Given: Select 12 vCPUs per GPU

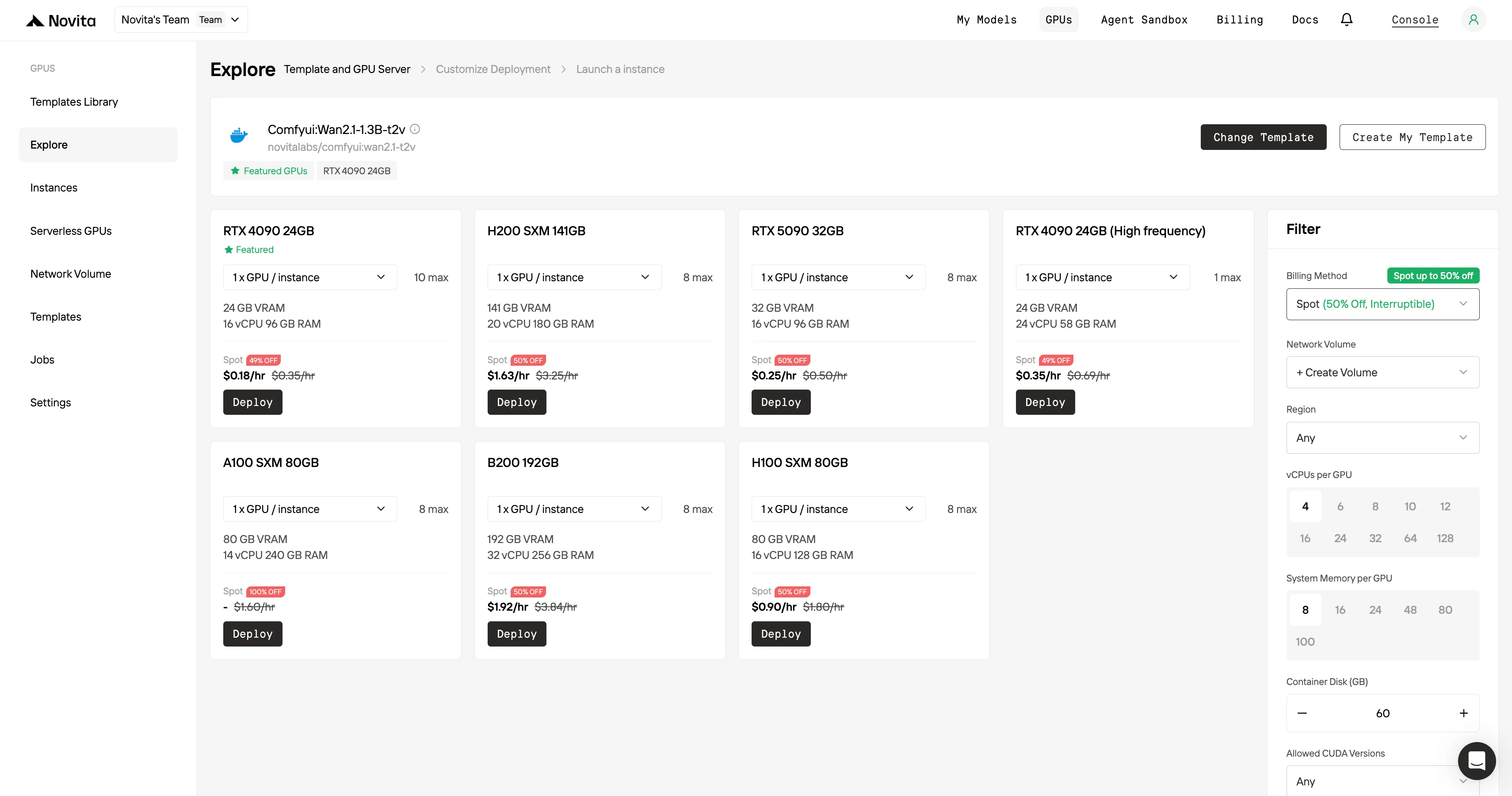Looking at the screenshot, I should [1445, 507].
